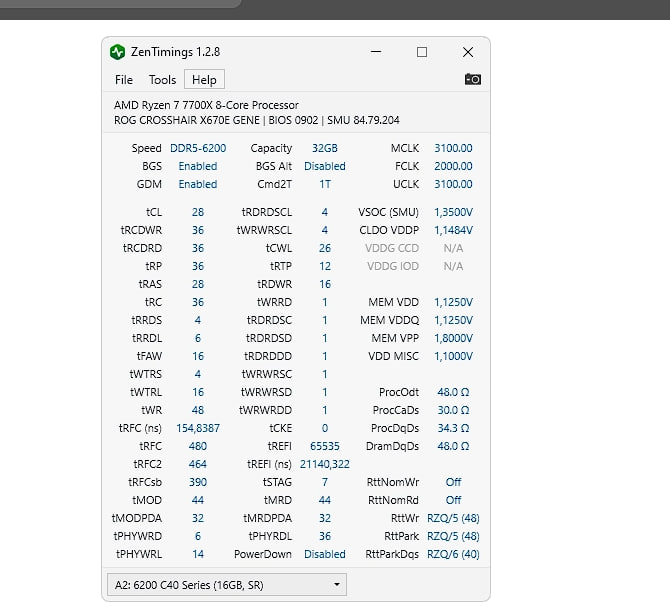
Task: Click the tRCDWR value 36
Action: click(x=198, y=230)
